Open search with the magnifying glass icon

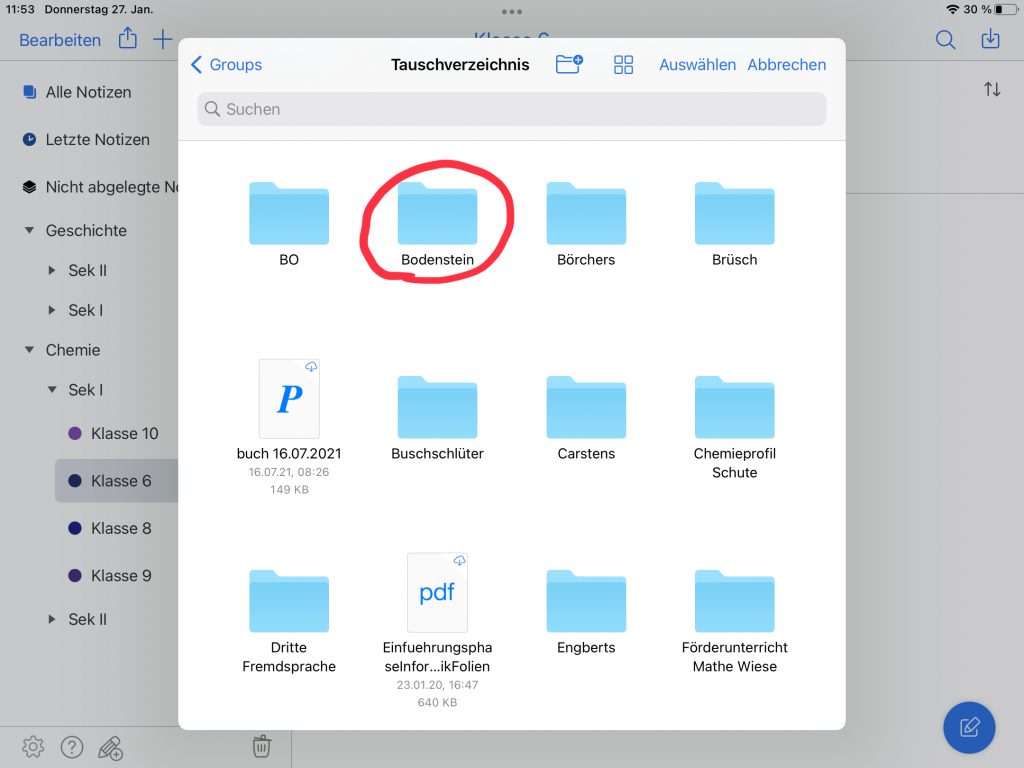945,39
